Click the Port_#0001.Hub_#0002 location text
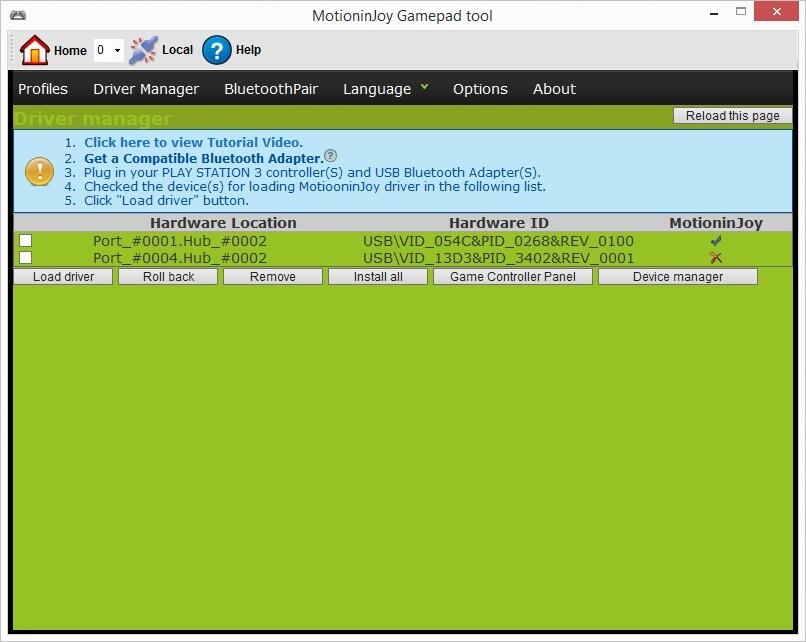Screen dimensions: 806x642 point(180,241)
